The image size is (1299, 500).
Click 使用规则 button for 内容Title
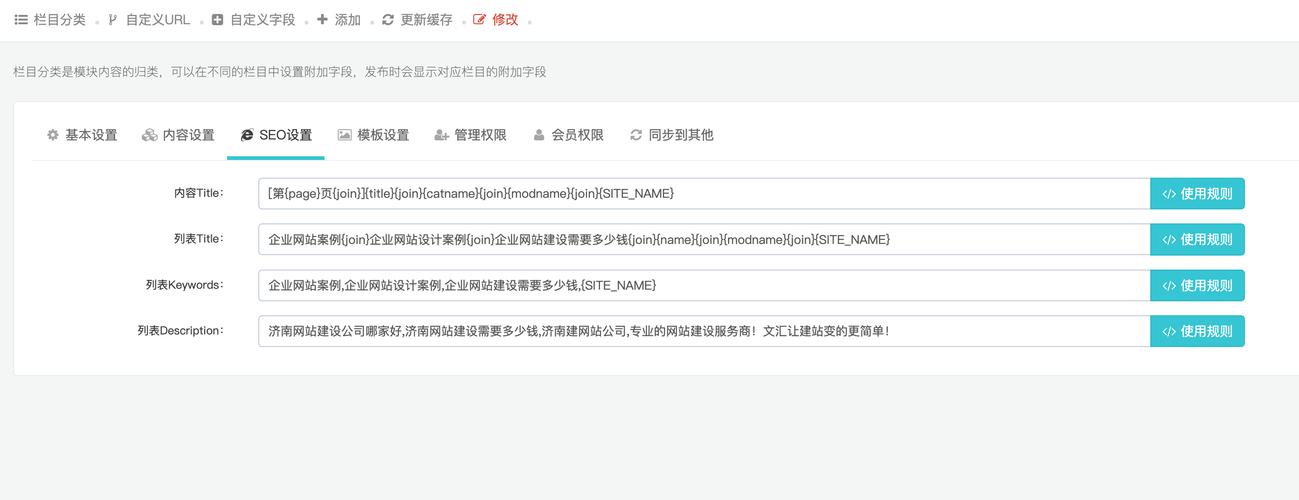pos(1198,194)
